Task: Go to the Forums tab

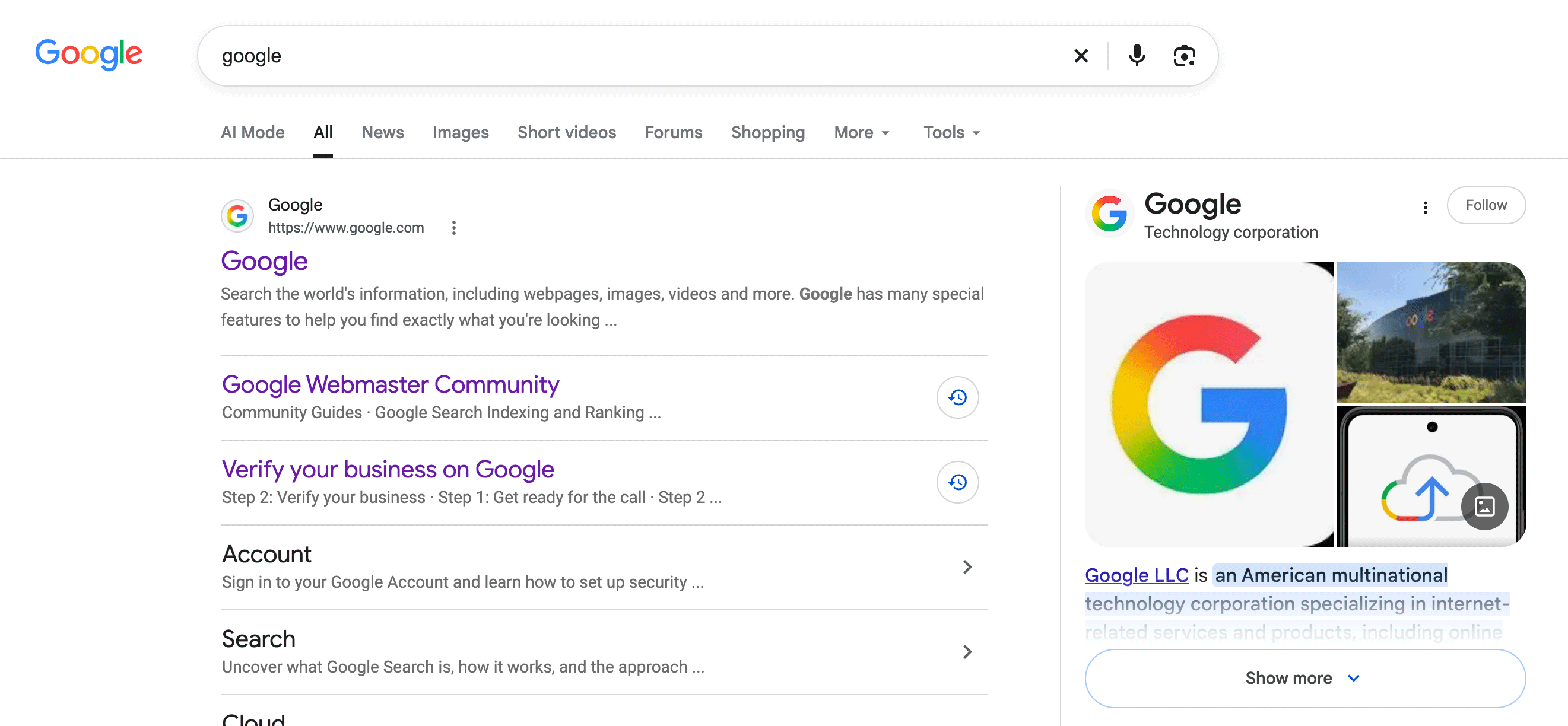Action: click(673, 132)
